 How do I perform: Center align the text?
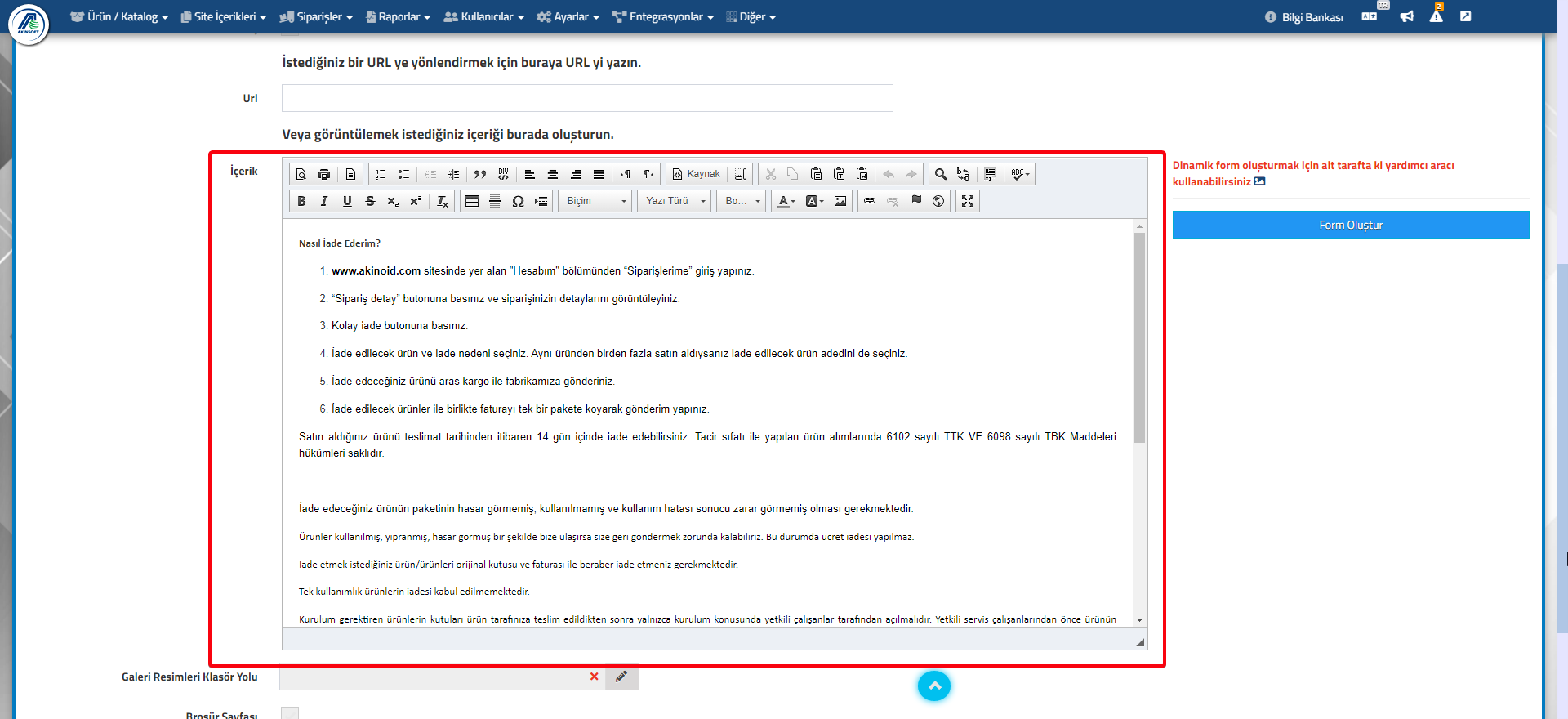[x=553, y=174]
